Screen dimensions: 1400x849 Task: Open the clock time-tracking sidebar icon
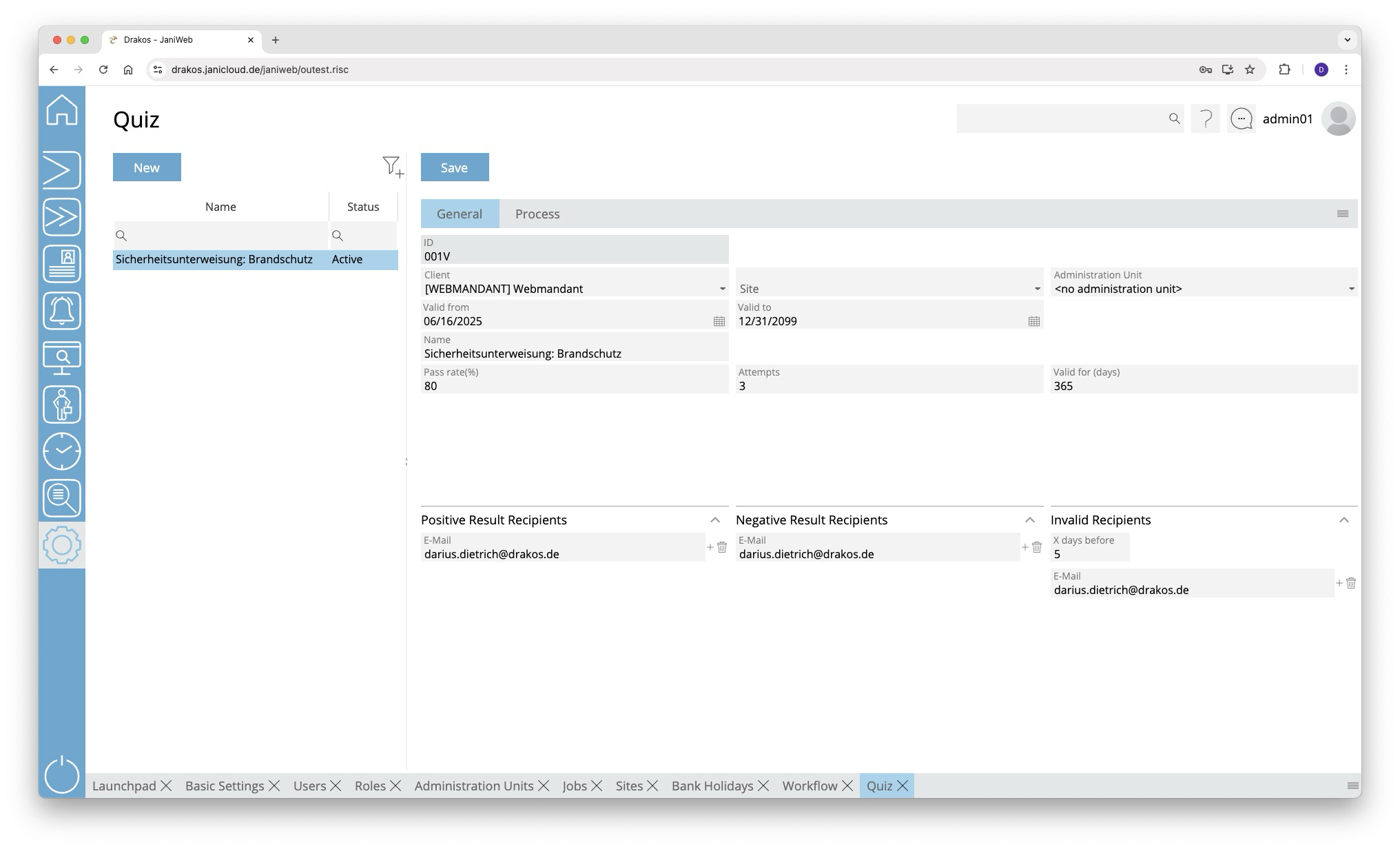(x=62, y=451)
